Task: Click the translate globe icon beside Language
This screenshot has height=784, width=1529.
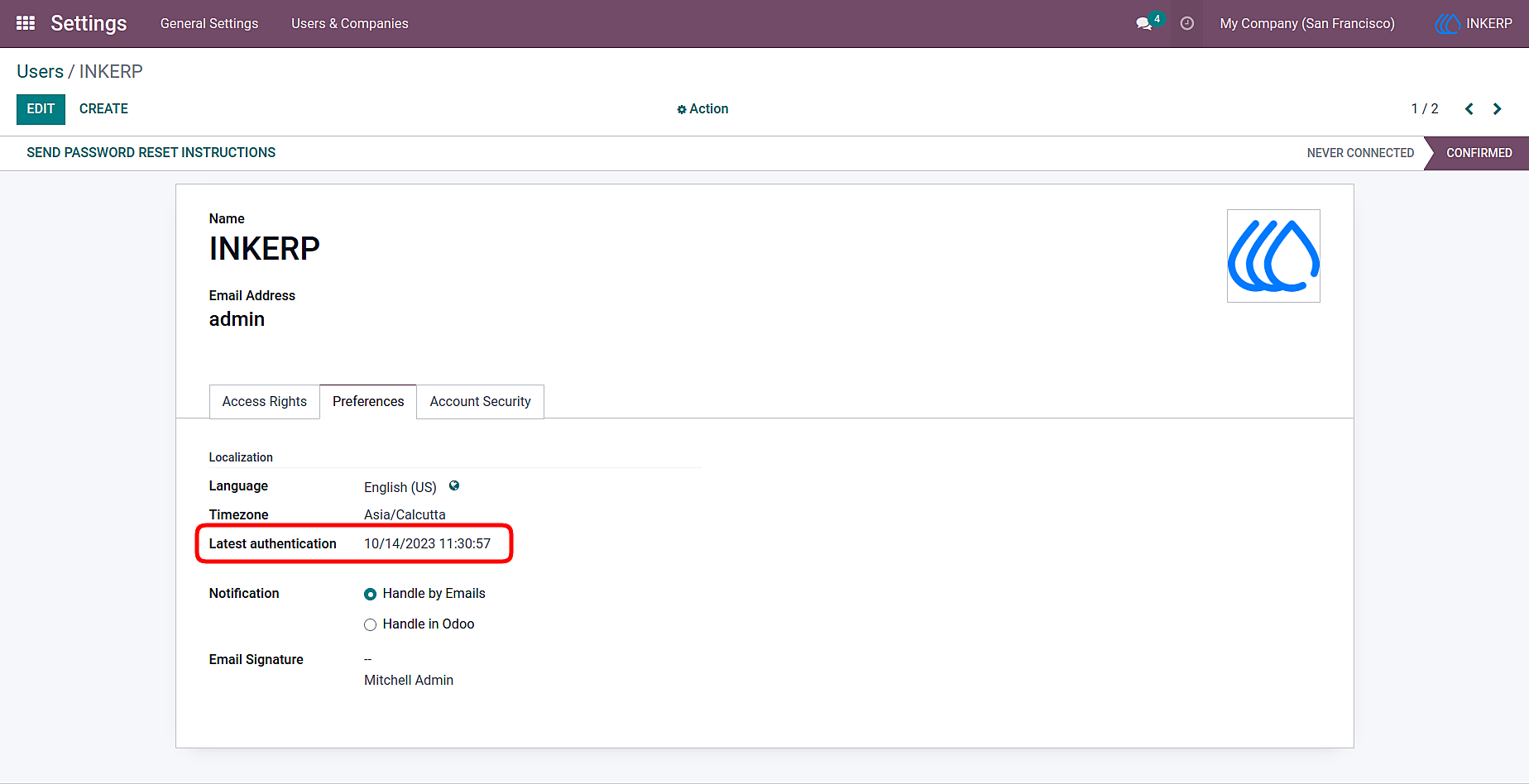Action: 454,486
